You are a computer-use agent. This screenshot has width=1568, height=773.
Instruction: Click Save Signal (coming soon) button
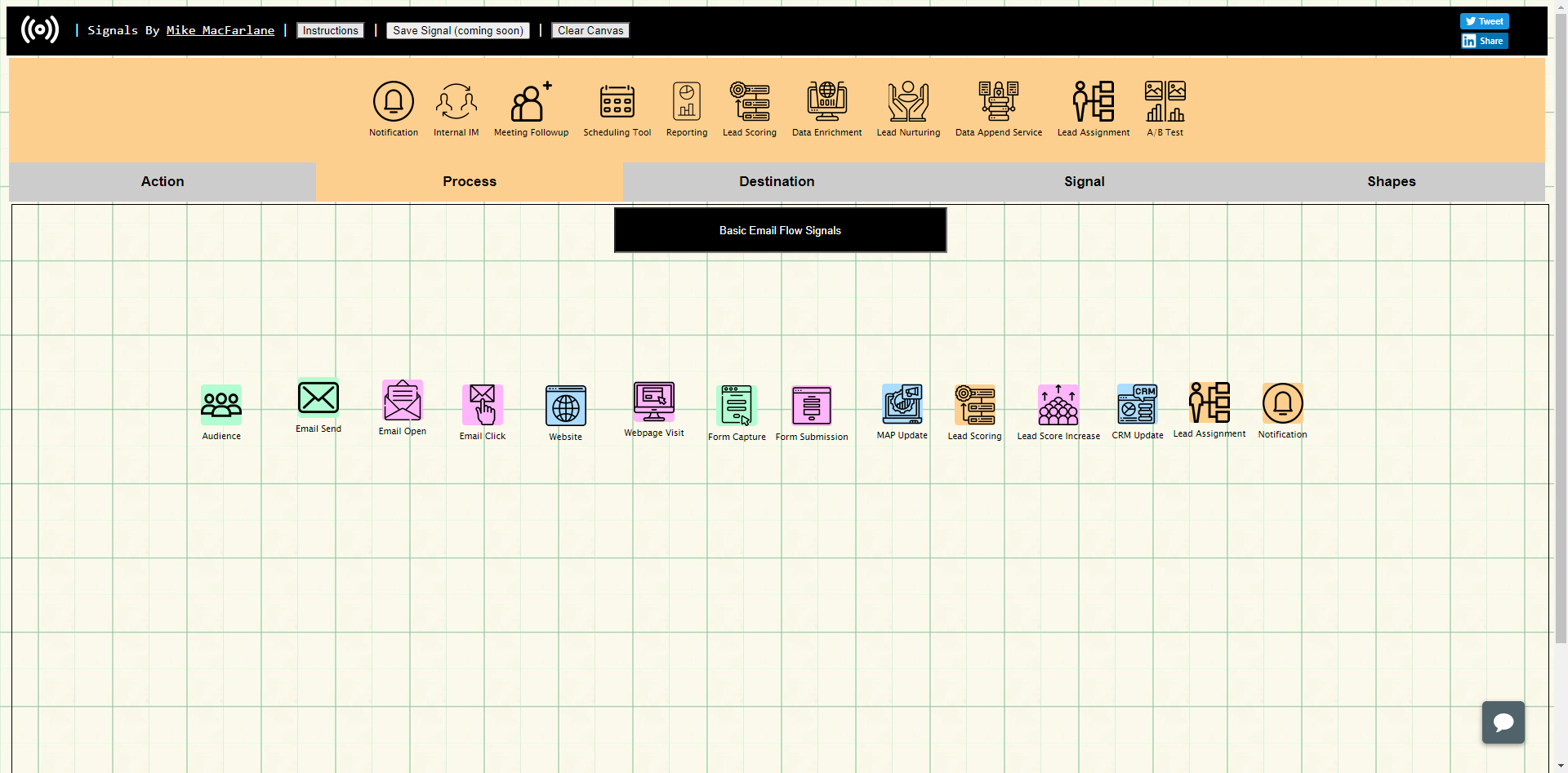(458, 30)
